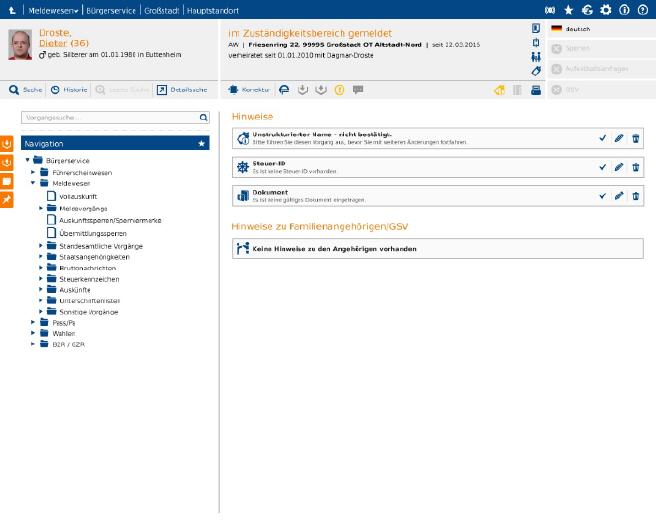Image resolution: width=656 pixels, height=525 pixels.
Task: Click the printer icon in toolbar
Action: click(536, 90)
